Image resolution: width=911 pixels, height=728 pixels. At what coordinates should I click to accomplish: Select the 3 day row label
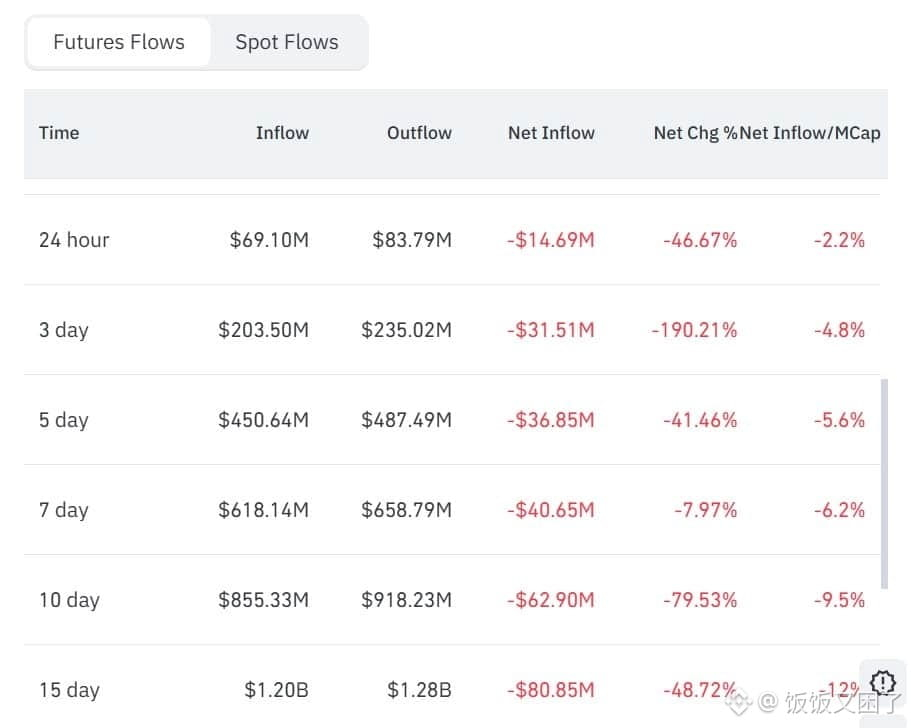64,330
